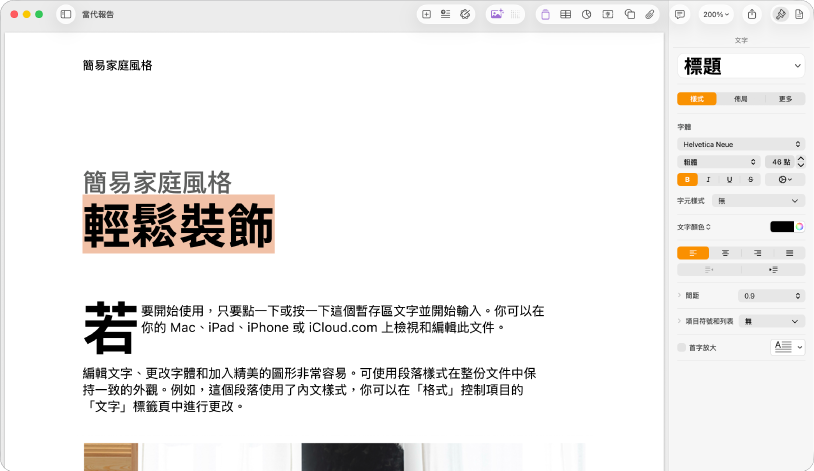Click the paragraph starting 編輯文字
Viewport: 814px width, 471px height.
click(x=309, y=389)
